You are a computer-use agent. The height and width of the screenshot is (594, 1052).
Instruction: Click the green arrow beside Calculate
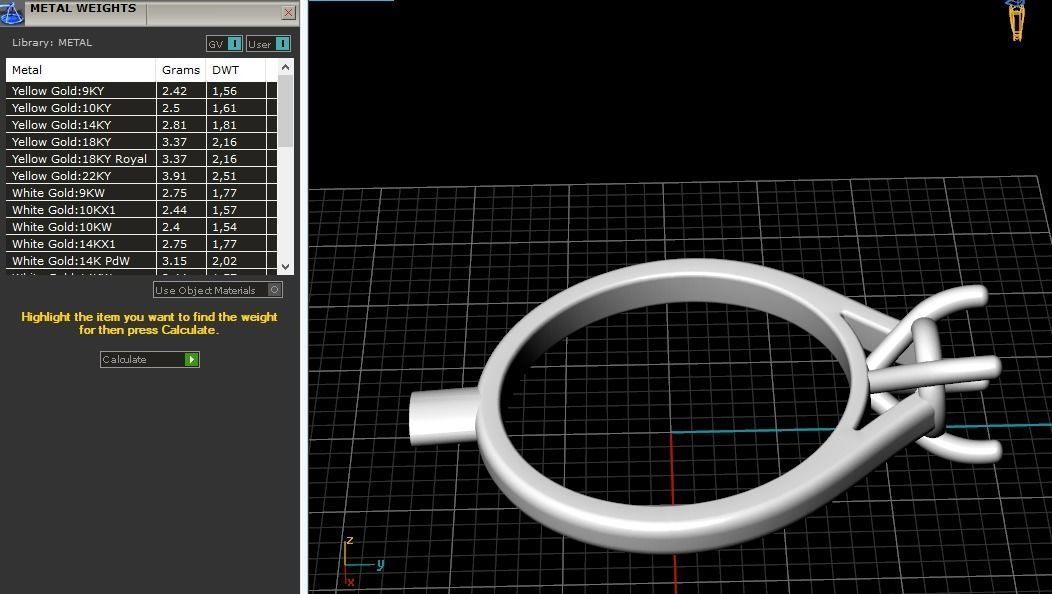pos(191,360)
